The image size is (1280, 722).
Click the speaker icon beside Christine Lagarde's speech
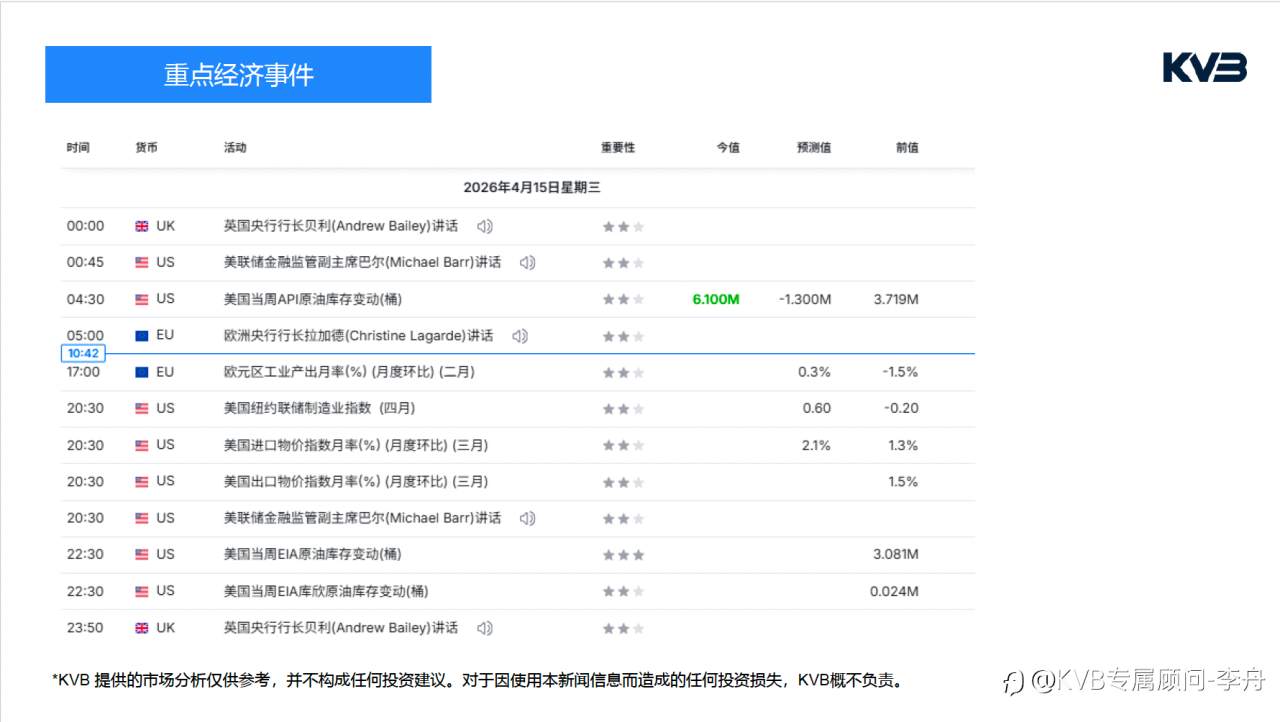click(x=518, y=335)
